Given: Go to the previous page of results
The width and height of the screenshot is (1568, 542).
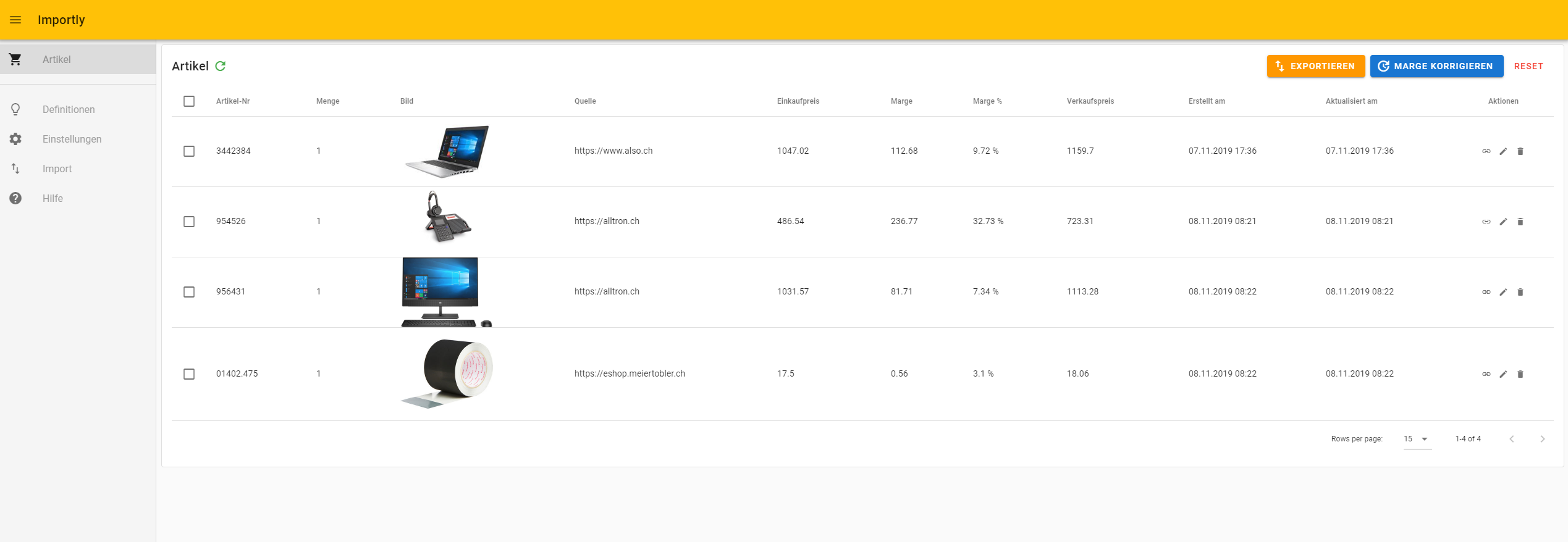Looking at the screenshot, I should pos(1512,439).
